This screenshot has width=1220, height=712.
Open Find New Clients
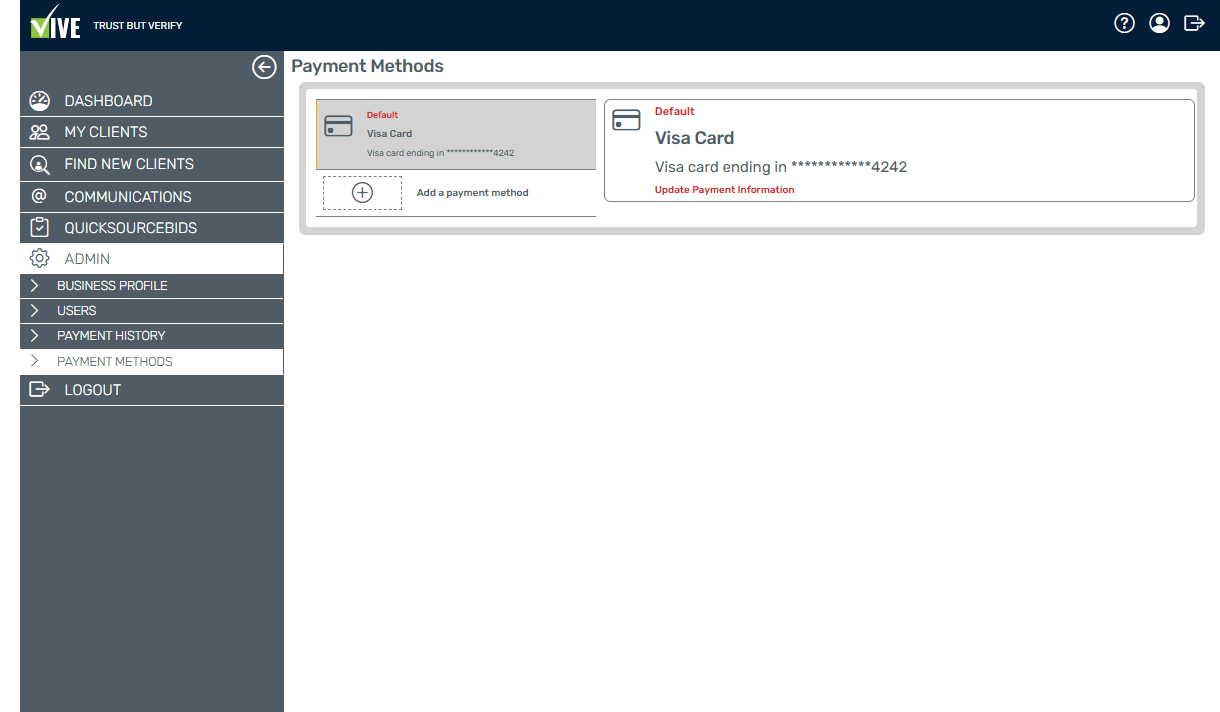[152, 164]
